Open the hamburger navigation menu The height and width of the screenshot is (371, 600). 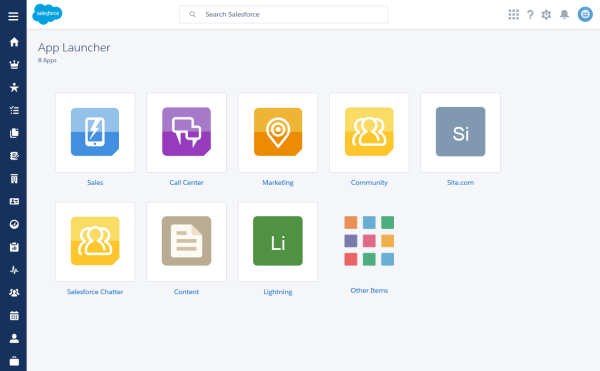(x=13, y=16)
